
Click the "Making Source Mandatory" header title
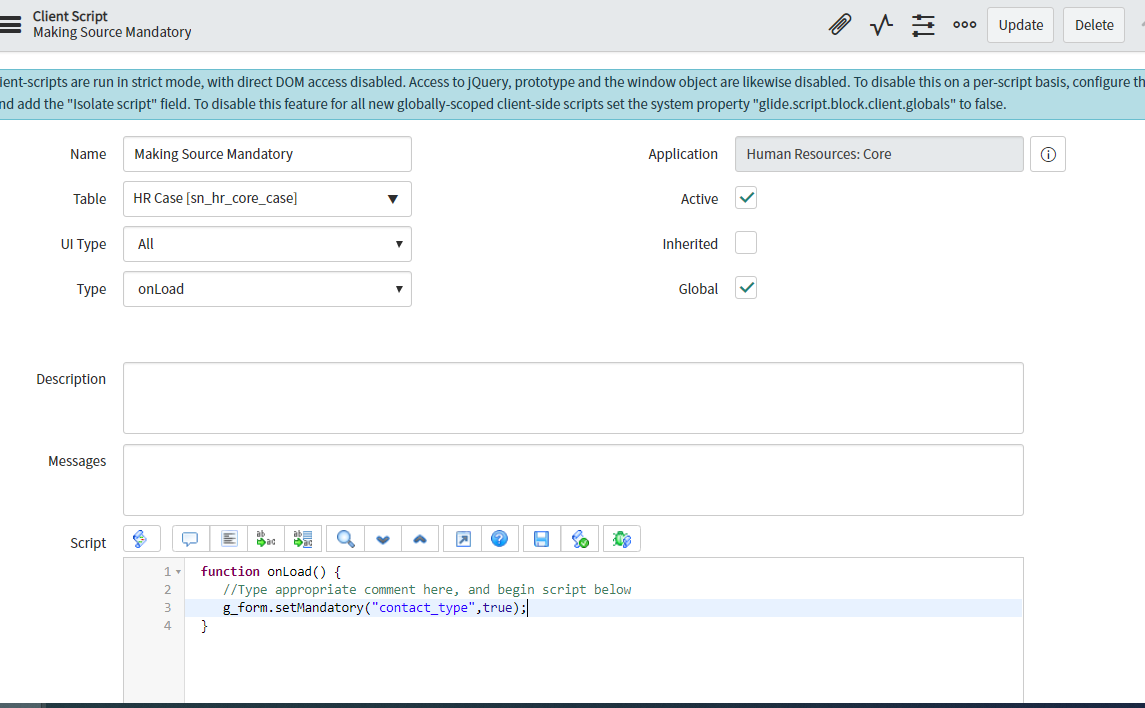pyautogui.click(x=112, y=32)
